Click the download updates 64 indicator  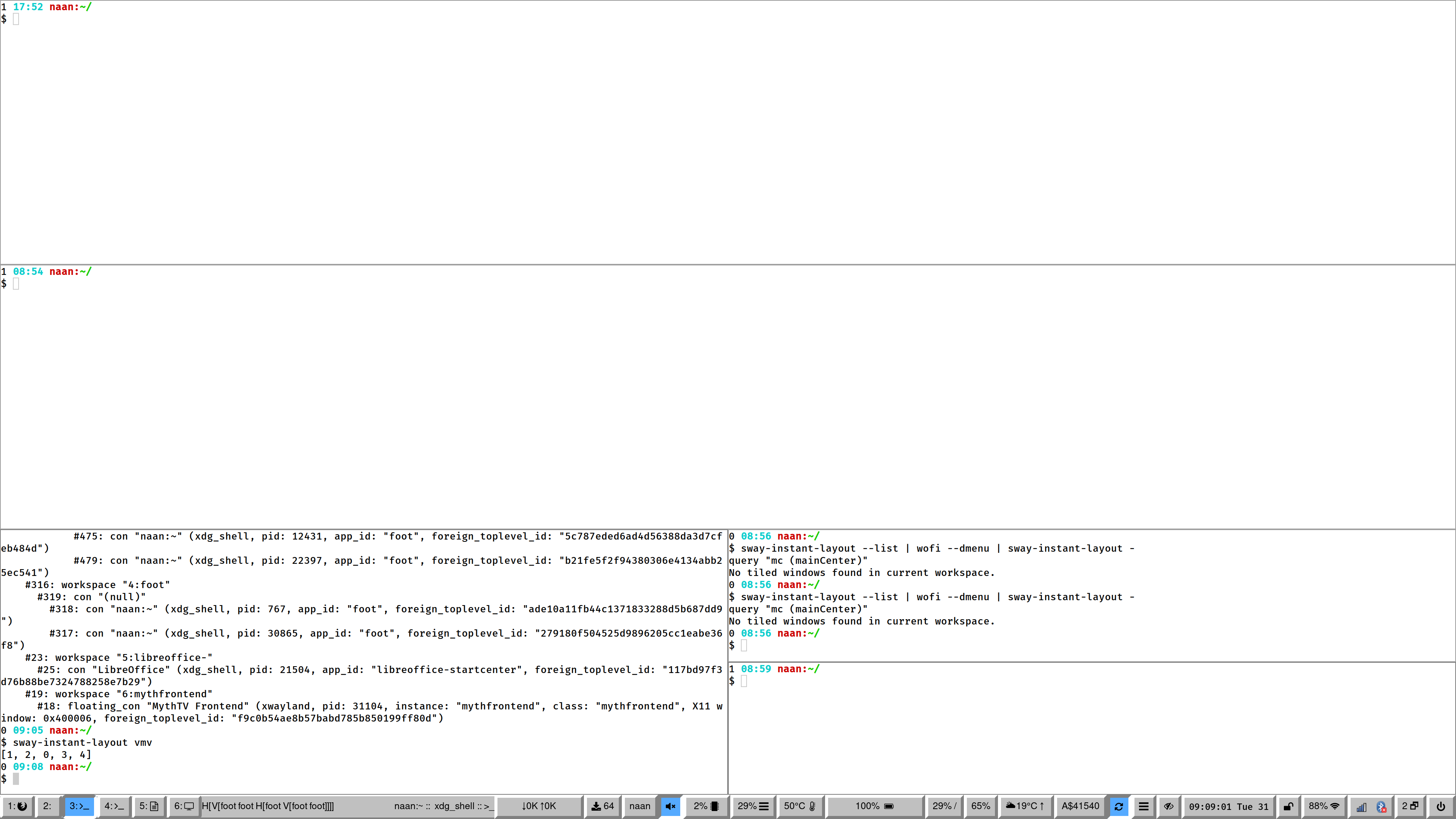pos(602,806)
